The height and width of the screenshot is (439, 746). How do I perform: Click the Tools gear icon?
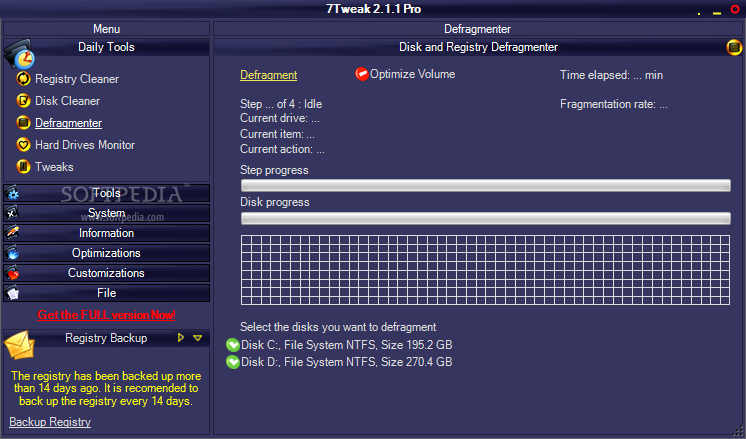[x=12, y=193]
